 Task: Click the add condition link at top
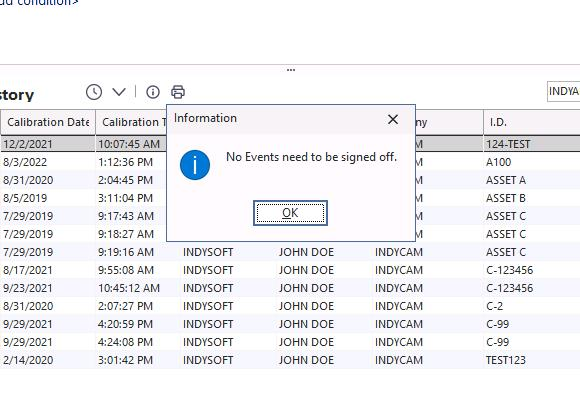39,2
